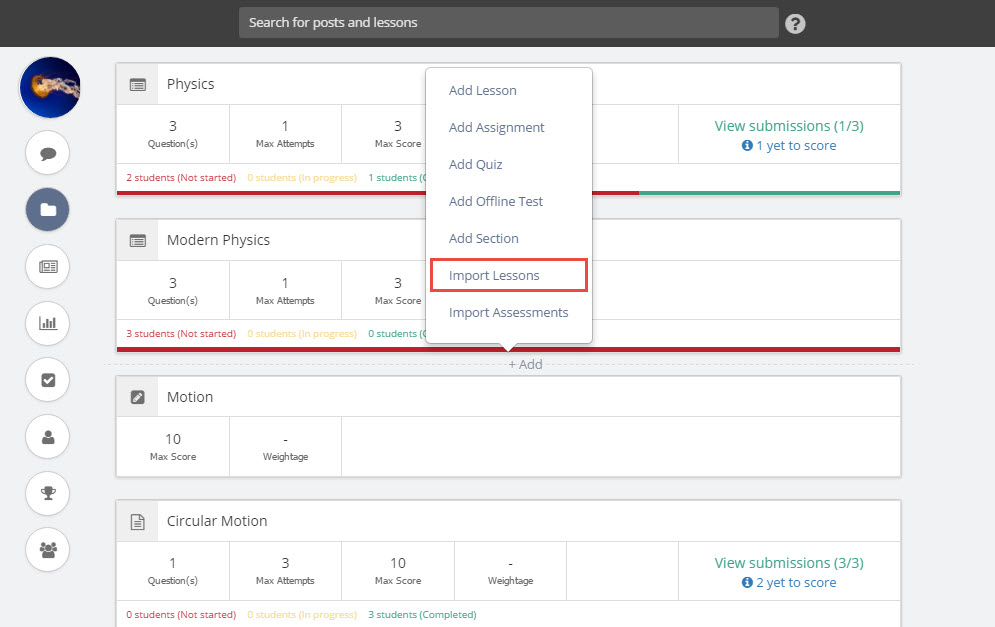This screenshot has height=627, width=995.
Task: Click 3 students (Not started) status
Action: click(181, 334)
